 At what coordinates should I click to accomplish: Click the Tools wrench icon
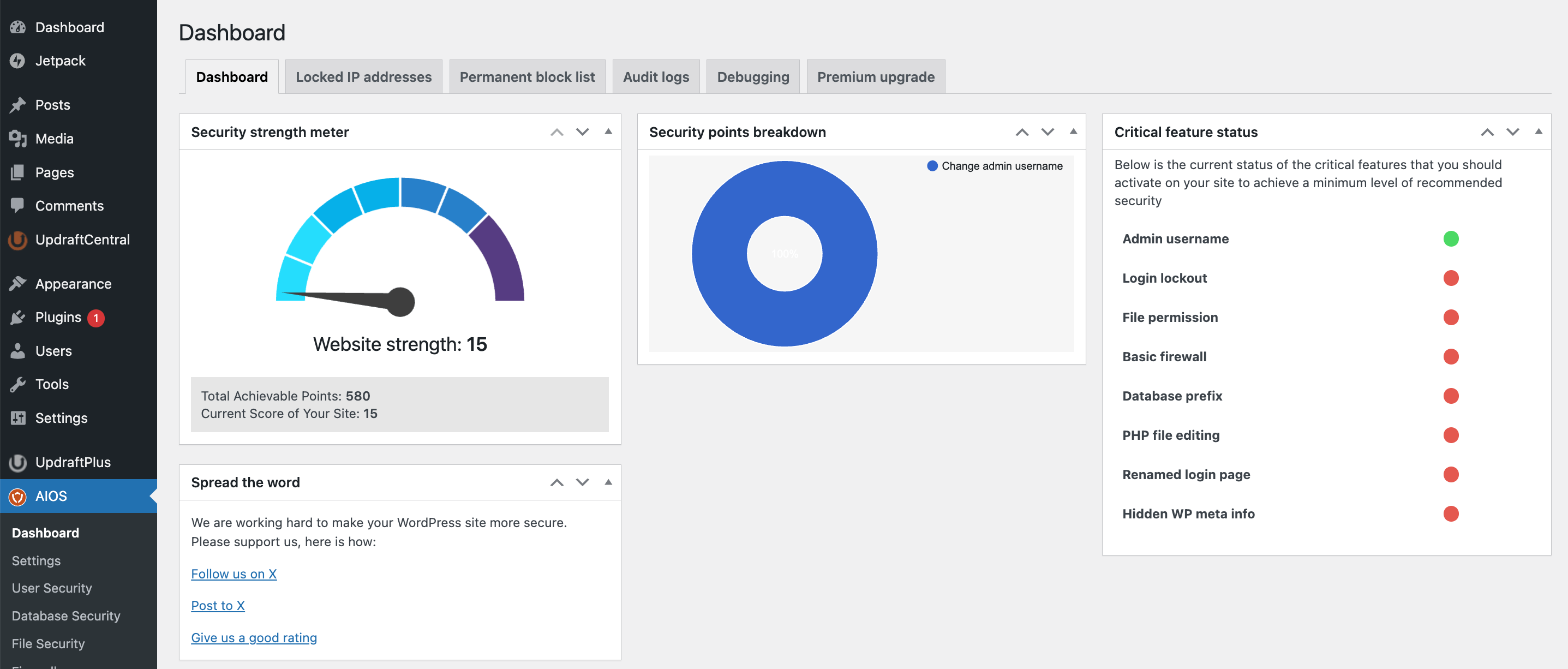[x=17, y=384]
